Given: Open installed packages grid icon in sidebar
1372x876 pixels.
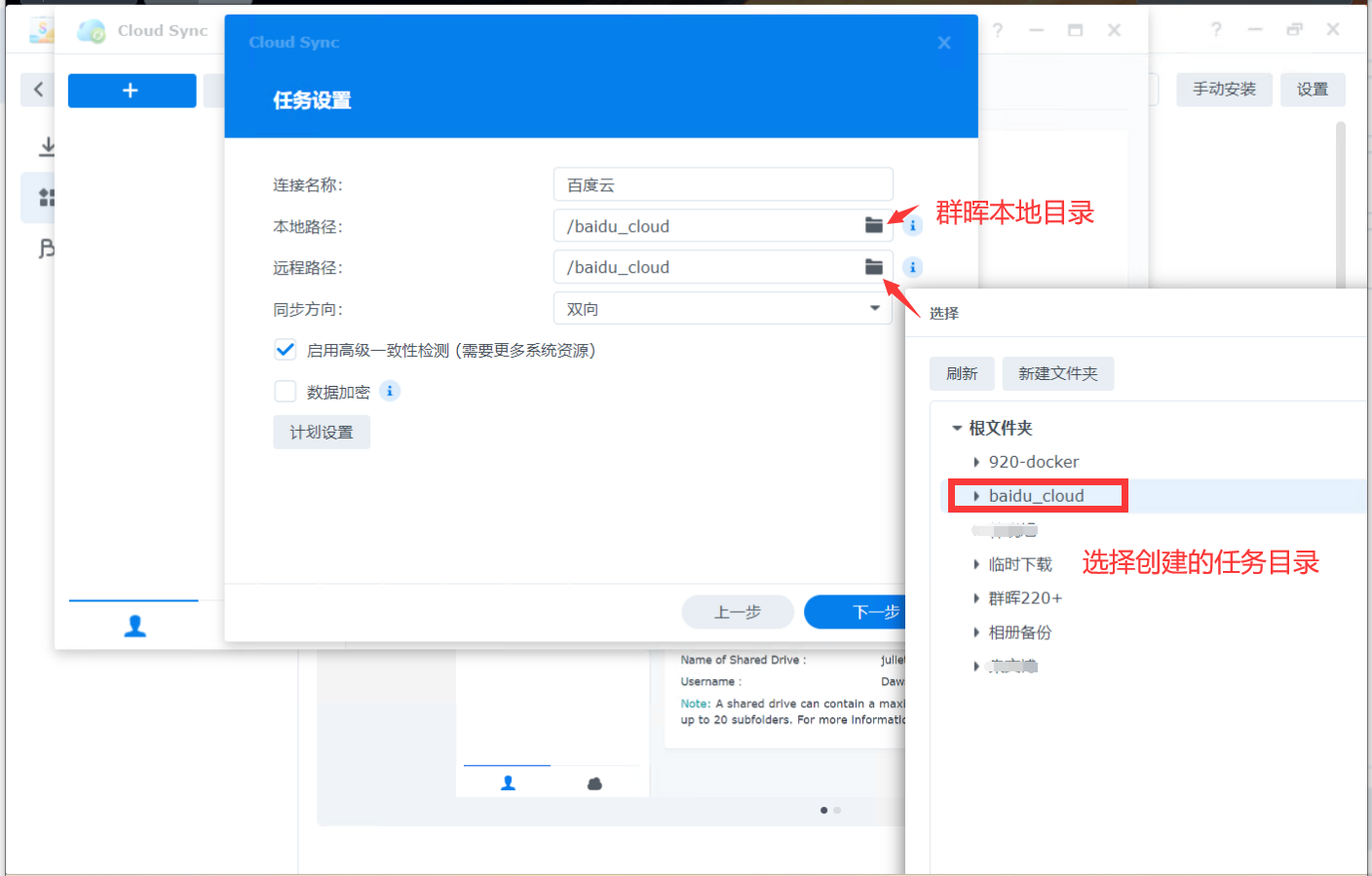Looking at the screenshot, I should 46,198.
